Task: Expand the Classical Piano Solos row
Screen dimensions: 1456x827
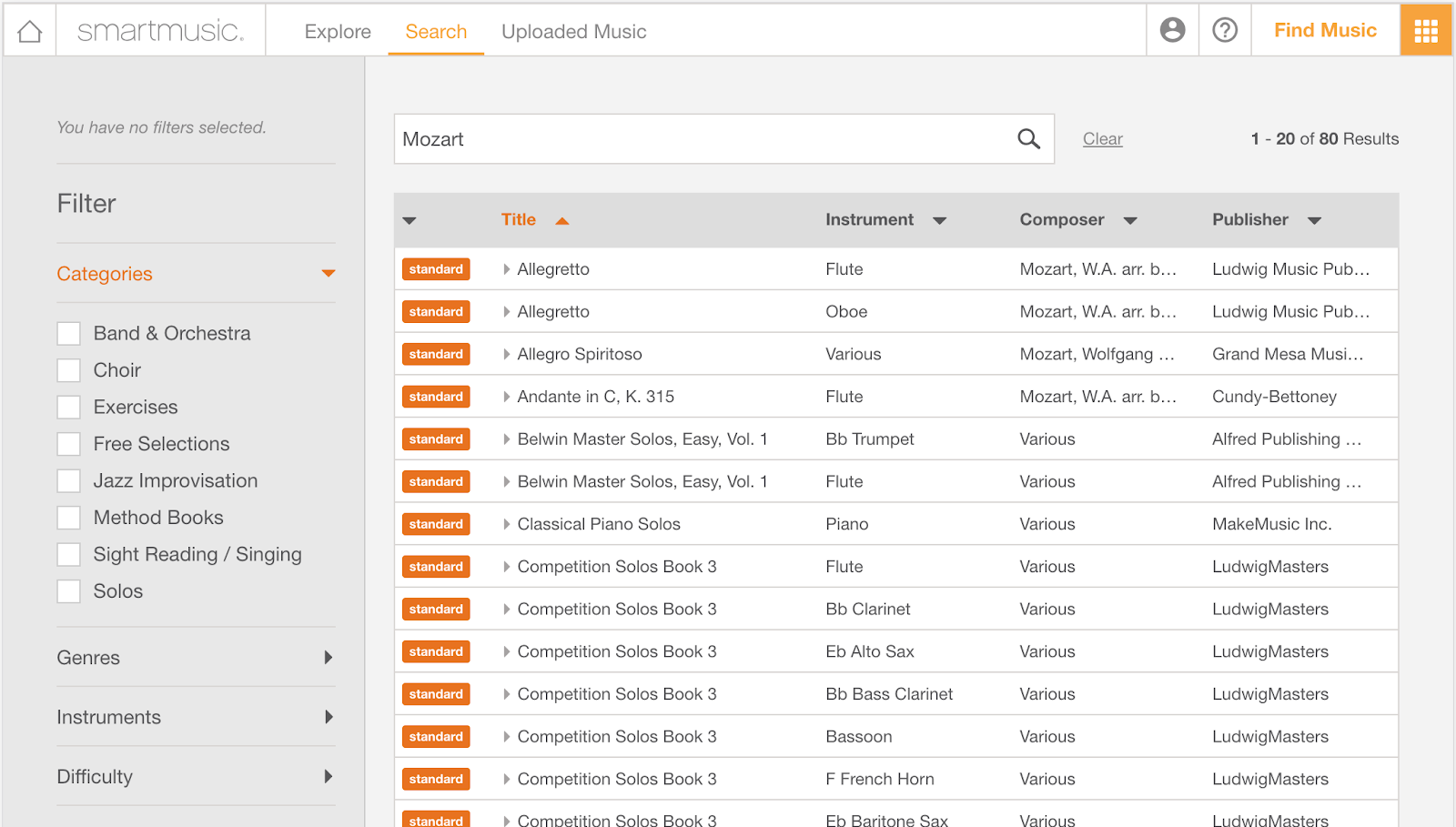Action: pyautogui.click(x=506, y=524)
